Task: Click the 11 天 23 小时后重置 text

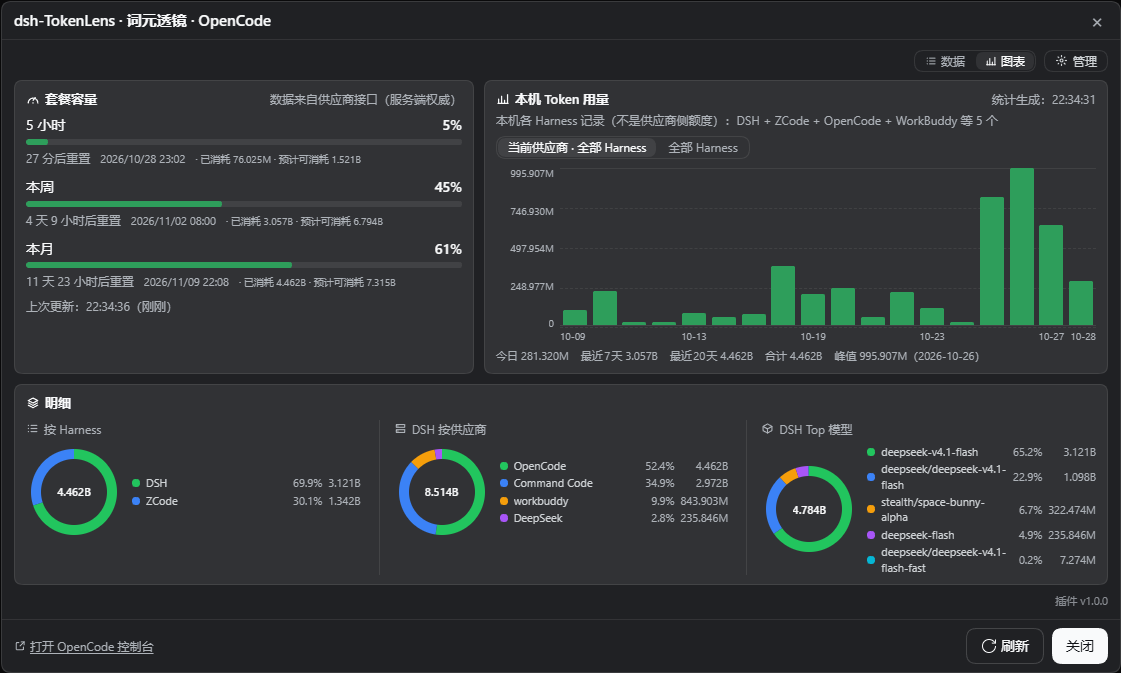Action: coord(80,282)
